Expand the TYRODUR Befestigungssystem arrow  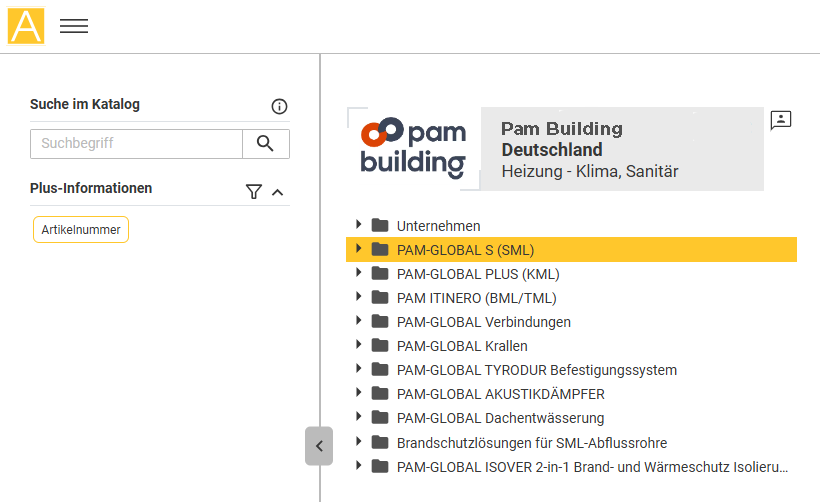pyautogui.click(x=359, y=369)
